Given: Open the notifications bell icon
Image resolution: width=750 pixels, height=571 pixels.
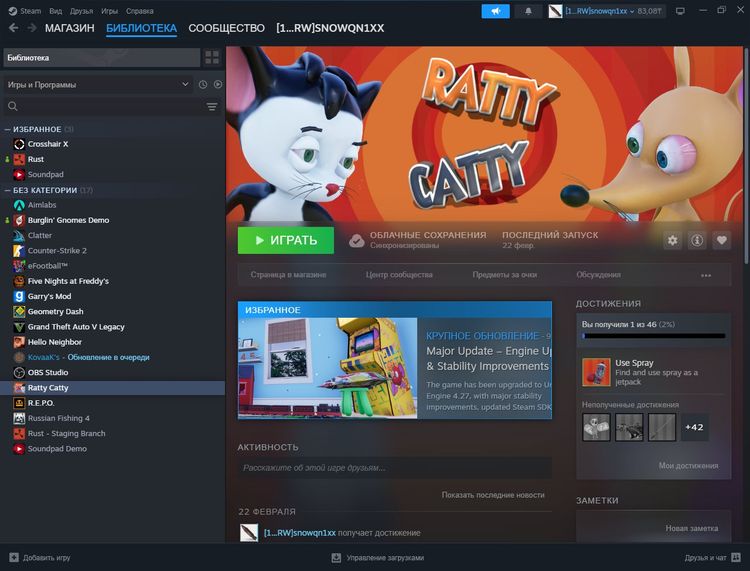Looking at the screenshot, I should [528, 11].
